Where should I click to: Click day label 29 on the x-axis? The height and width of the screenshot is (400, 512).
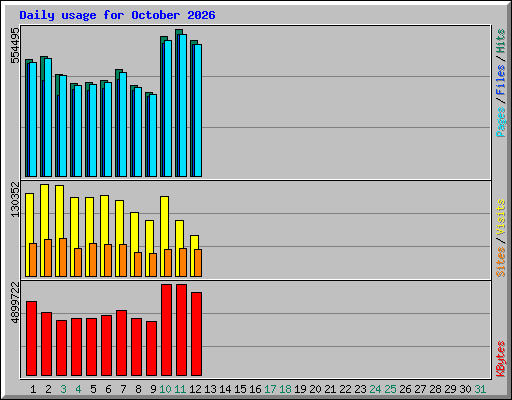[x=450, y=389]
